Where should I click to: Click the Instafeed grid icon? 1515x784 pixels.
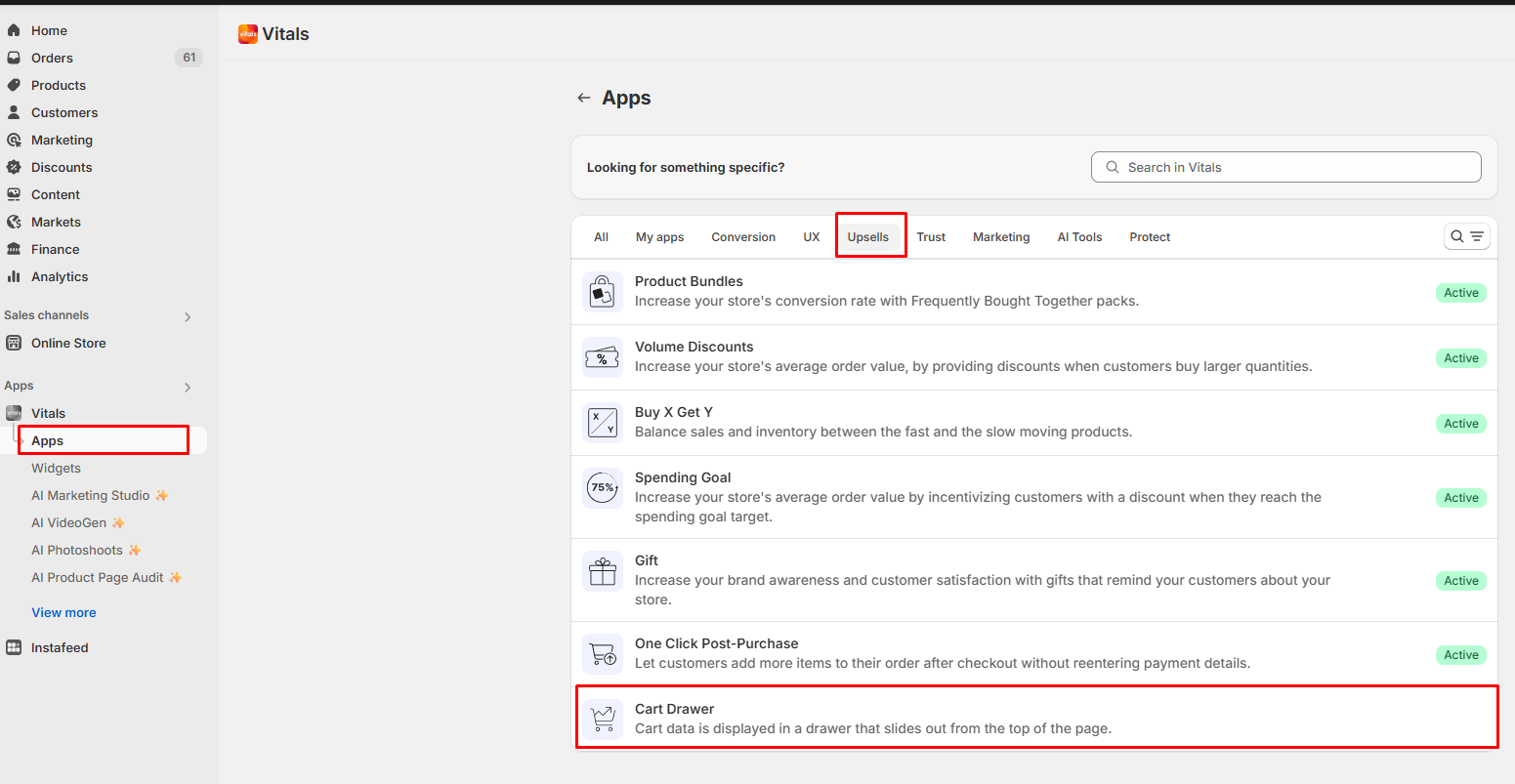click(x=14, y=647)
